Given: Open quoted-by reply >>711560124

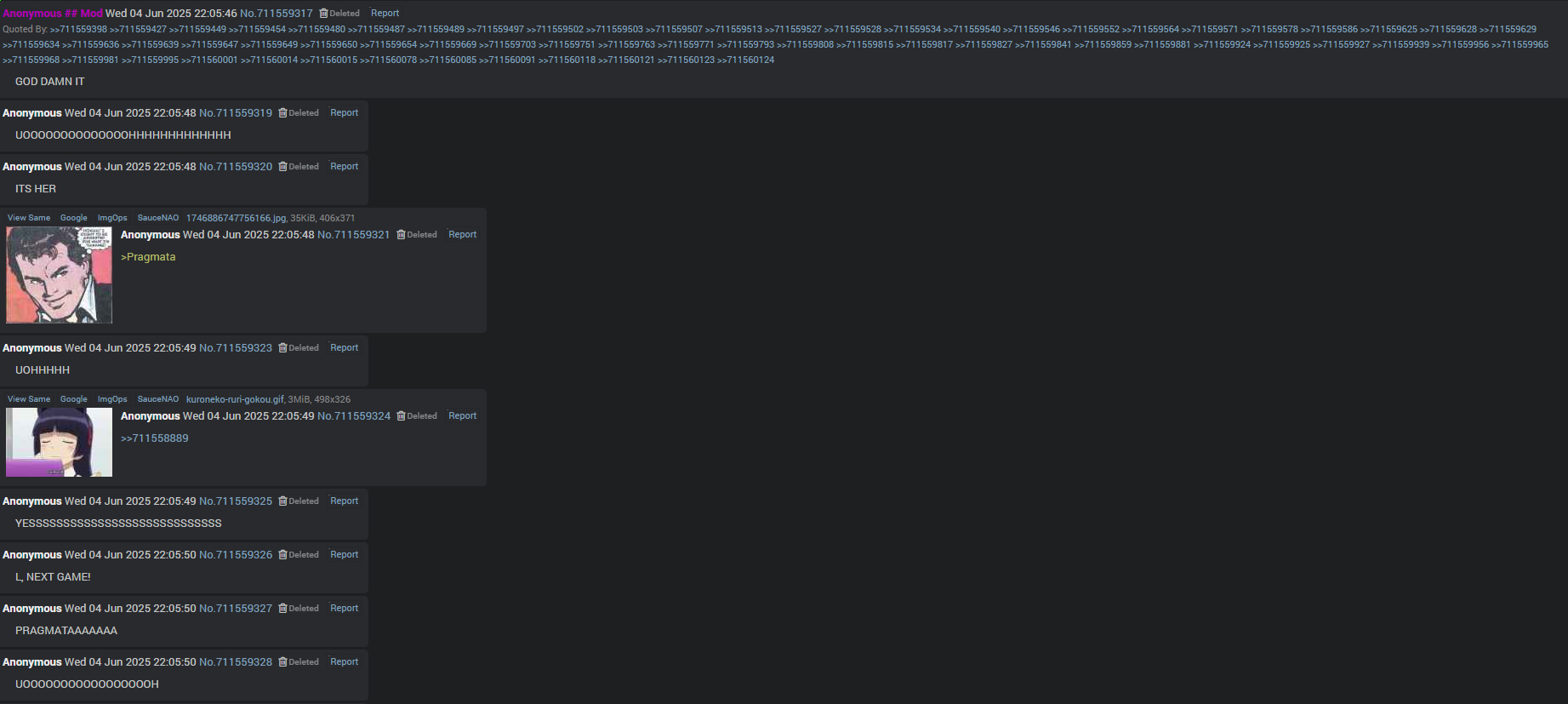Looking at the screenshot, I should [x=746, y=60].
